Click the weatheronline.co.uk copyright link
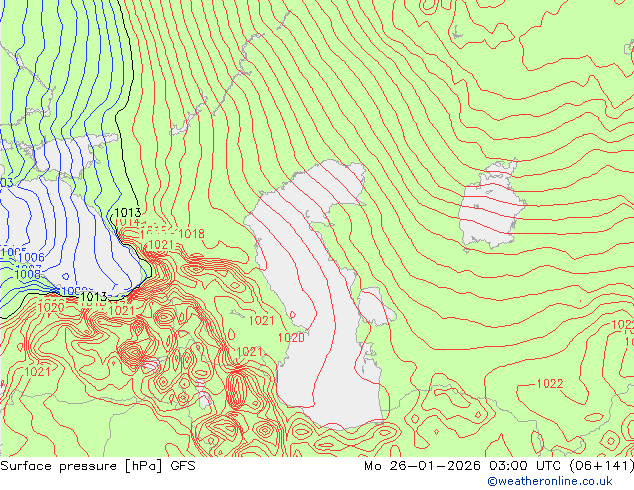634x490 pixels. [550, 481]
